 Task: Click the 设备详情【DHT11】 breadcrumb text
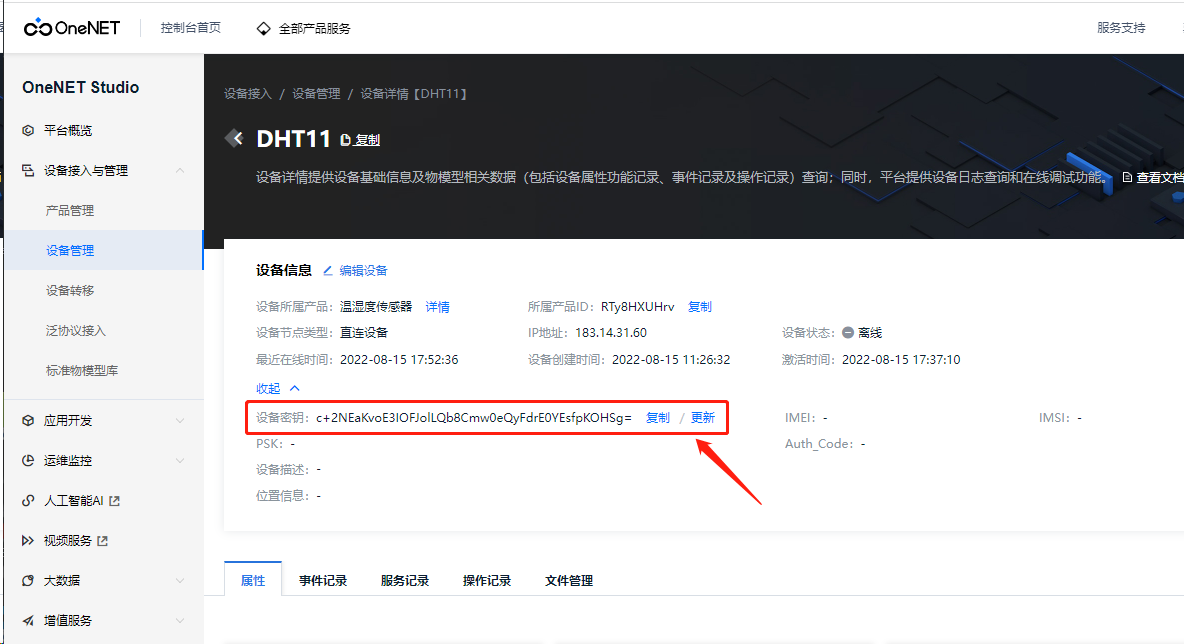tap(415, 94)
